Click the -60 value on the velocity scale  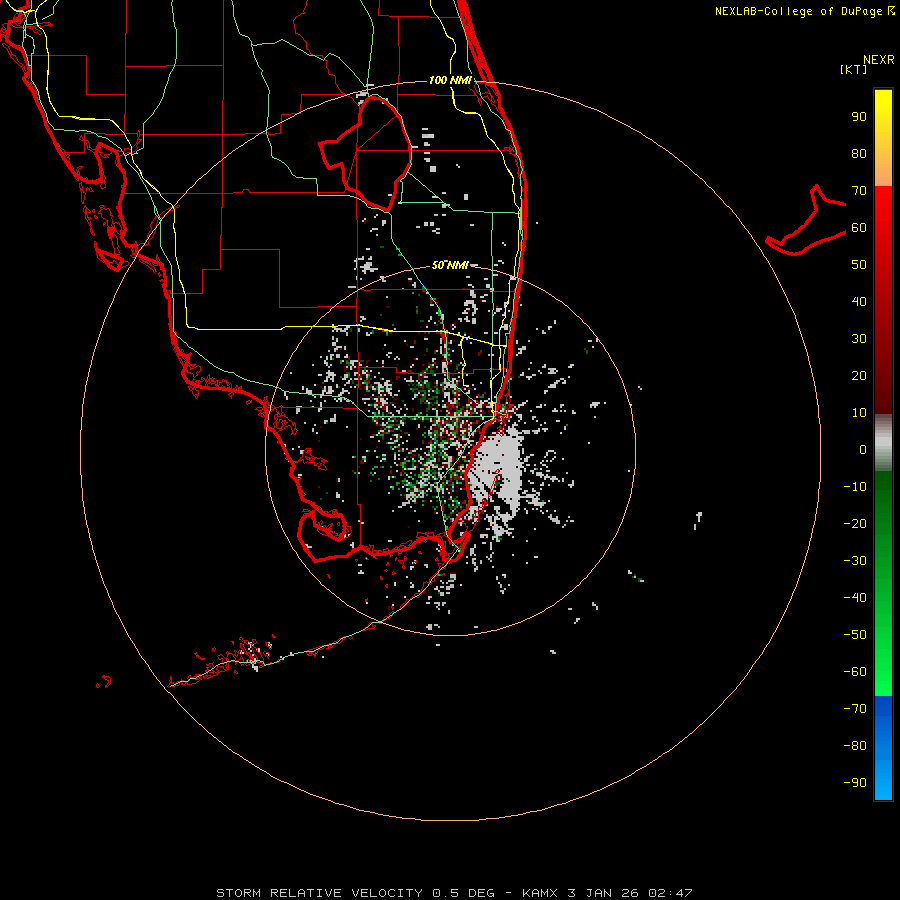point(855,672)
